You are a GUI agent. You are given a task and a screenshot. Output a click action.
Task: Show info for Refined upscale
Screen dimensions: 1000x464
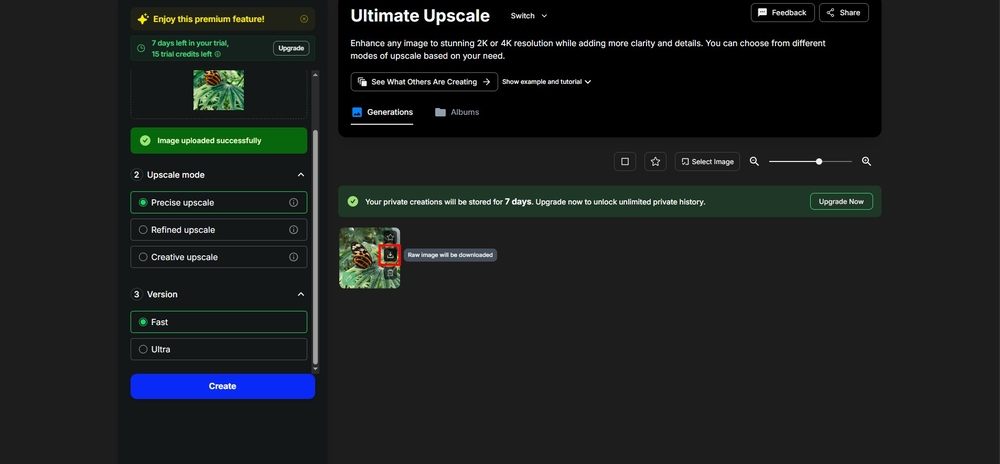[293, 230]
